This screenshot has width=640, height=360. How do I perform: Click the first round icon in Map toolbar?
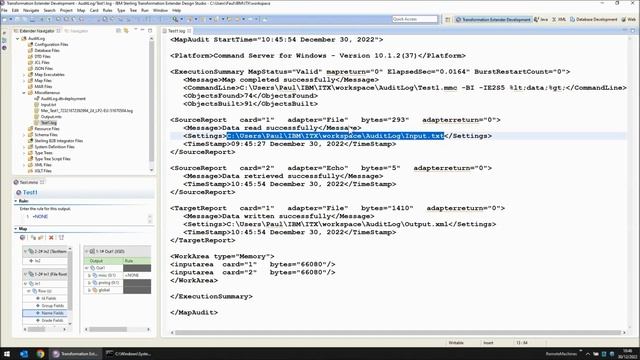coord(22,238)
